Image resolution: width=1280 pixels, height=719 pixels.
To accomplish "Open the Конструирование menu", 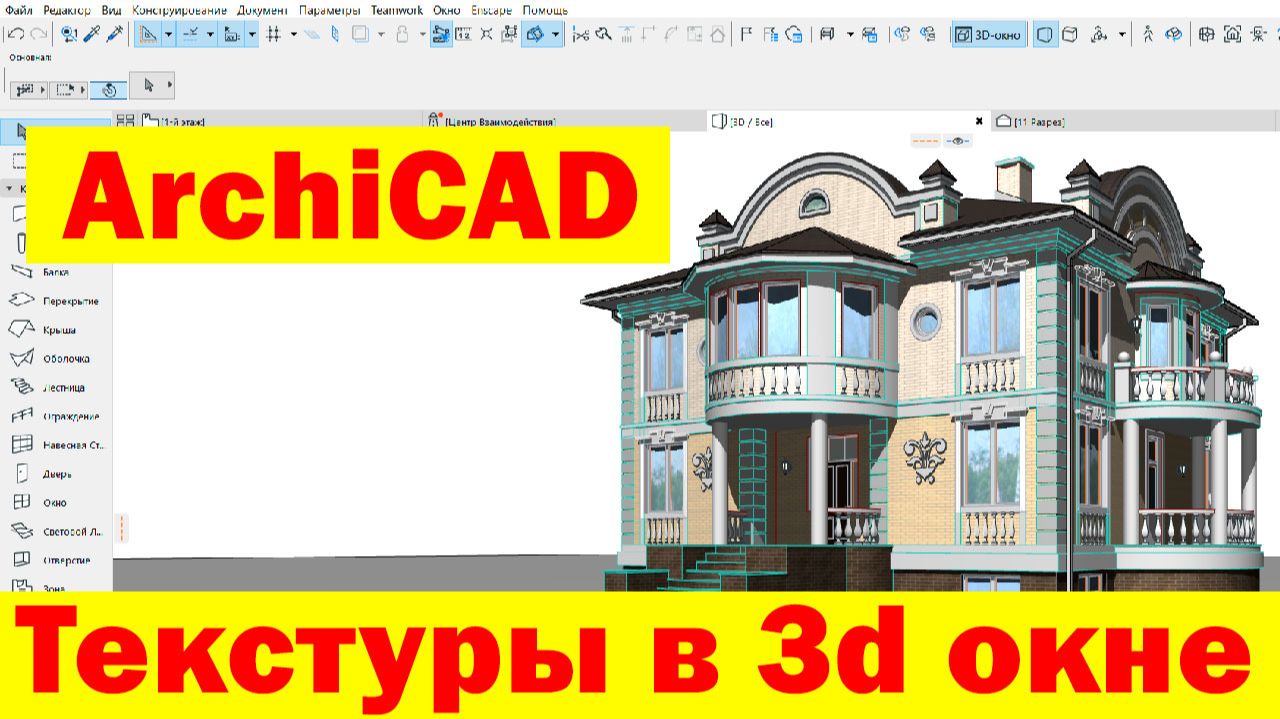I will (x=180, y=10).
